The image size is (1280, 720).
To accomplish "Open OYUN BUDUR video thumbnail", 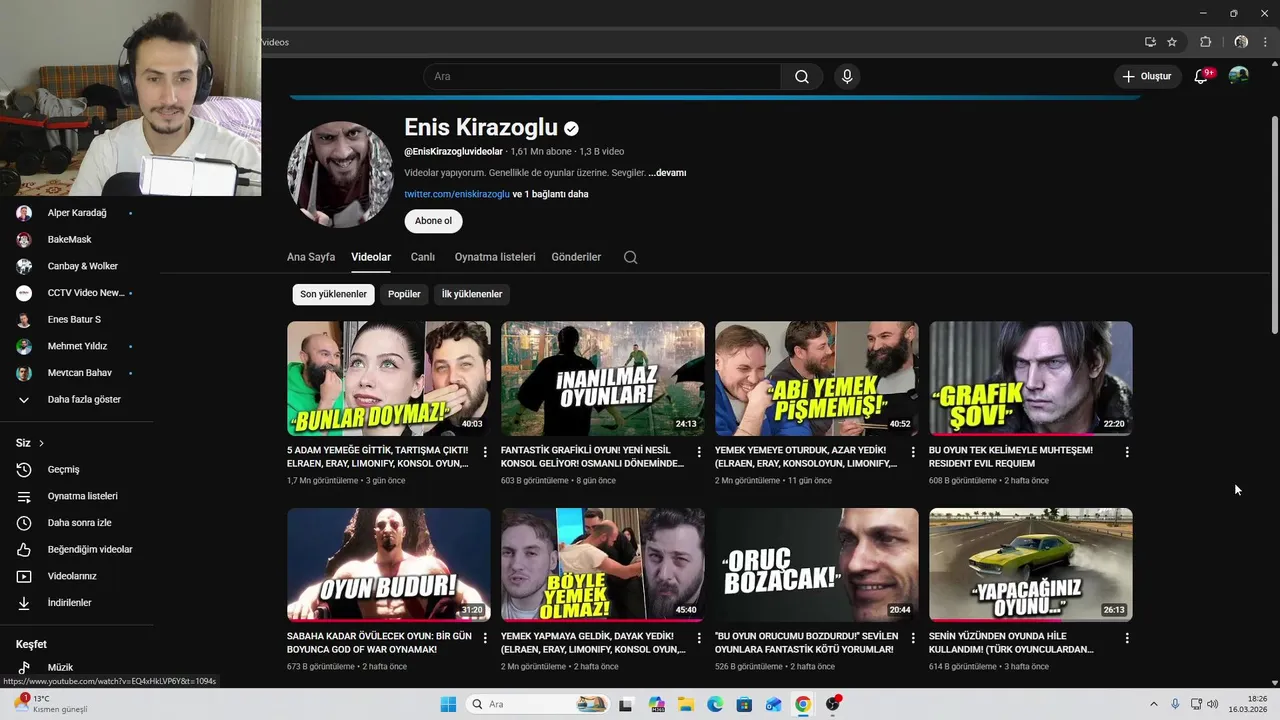I will coord(389,565).
